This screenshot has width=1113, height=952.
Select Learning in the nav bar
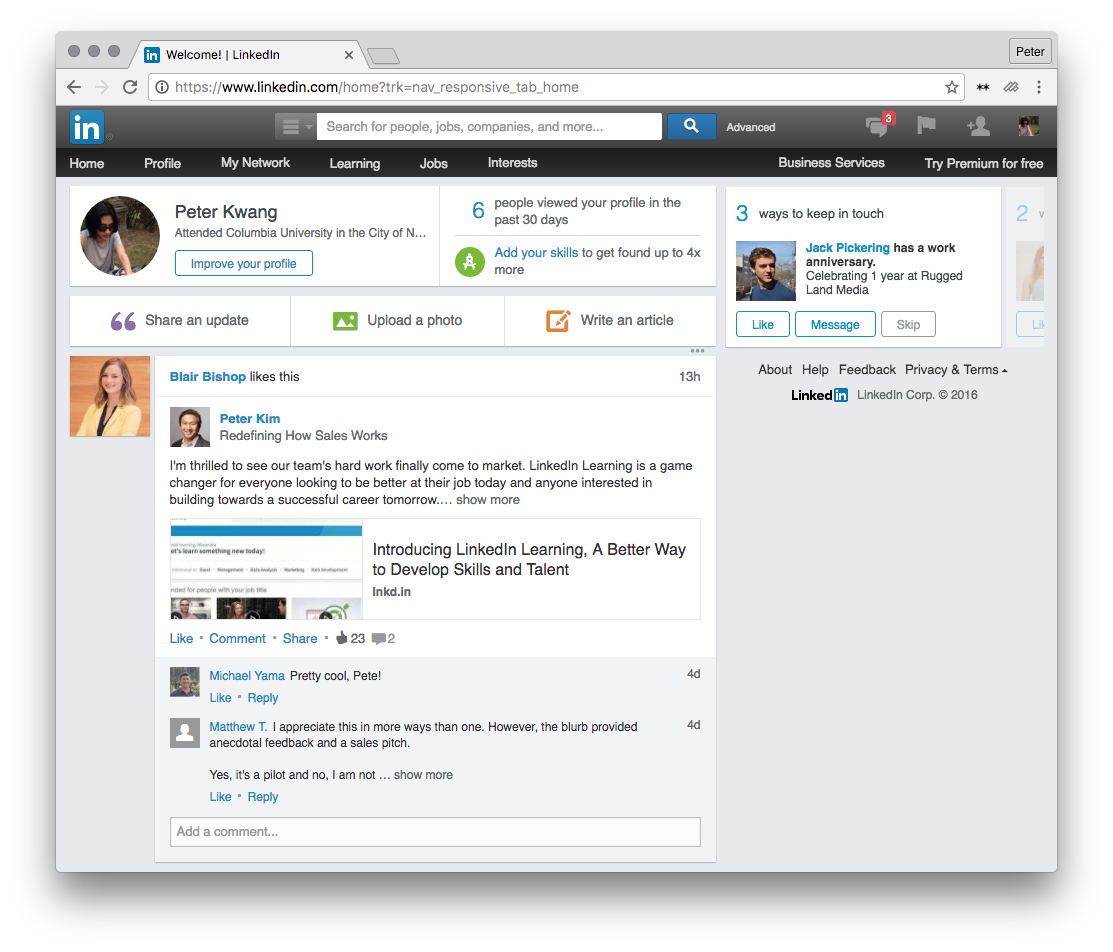point(354,163)
